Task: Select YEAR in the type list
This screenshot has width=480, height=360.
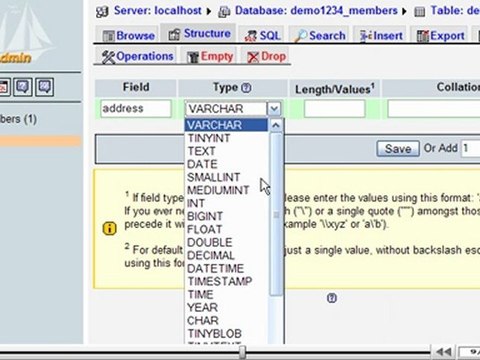Action: pos(226,307)
